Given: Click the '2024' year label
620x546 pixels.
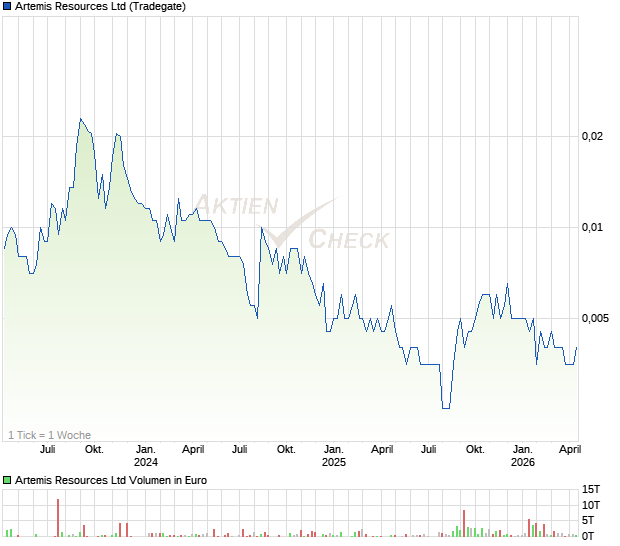Looking at the screenshot, I should pos(146,462).
